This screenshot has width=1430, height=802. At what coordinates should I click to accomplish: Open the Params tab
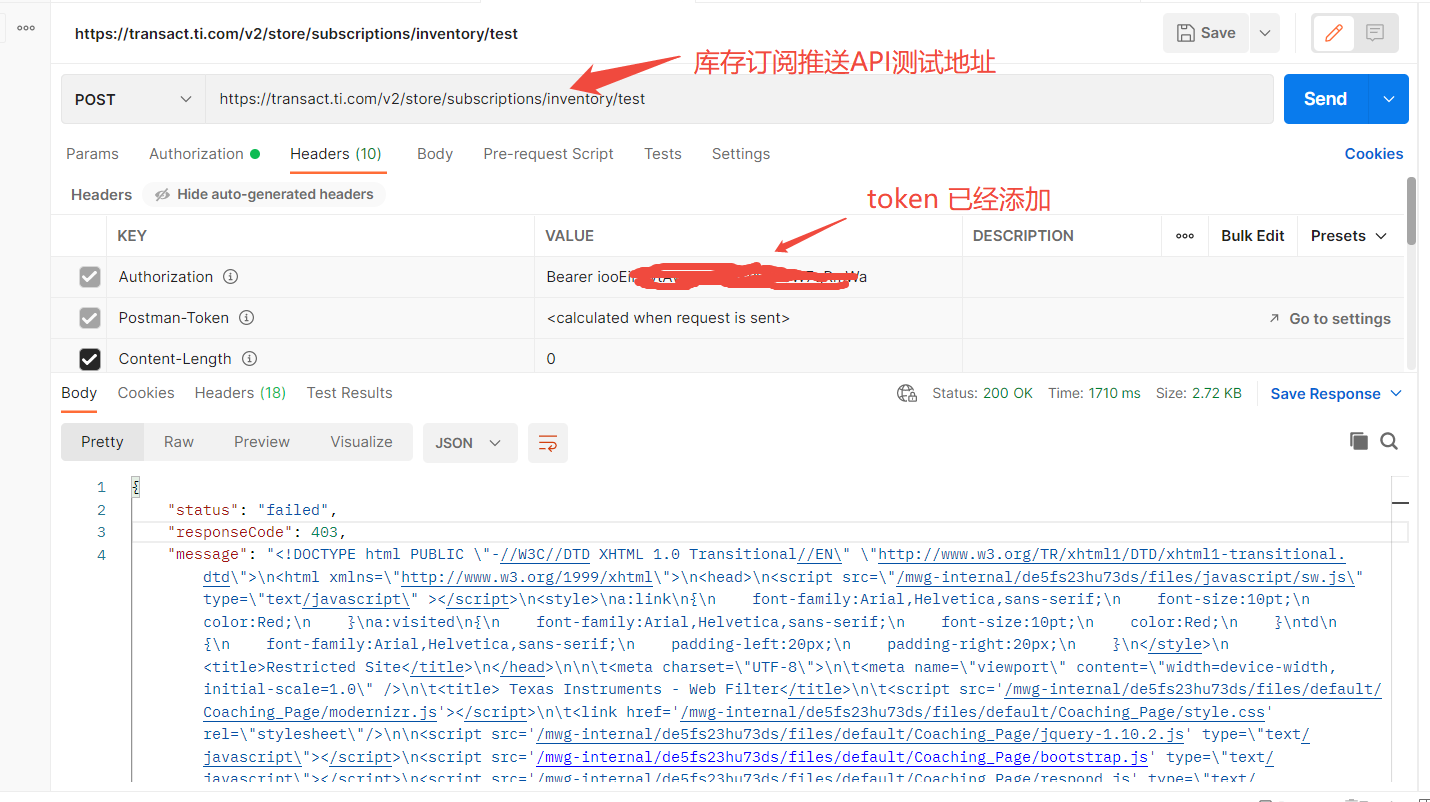[92, 154]
